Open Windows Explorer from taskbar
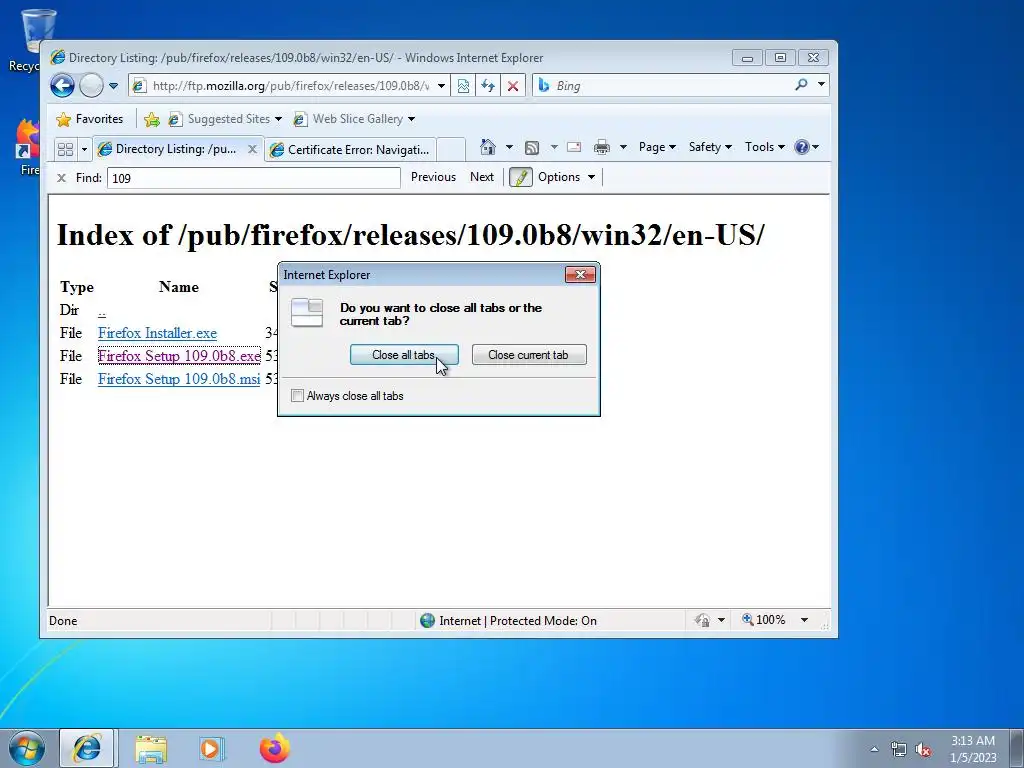The image size is (1024, 768). (x=151, y=749)
